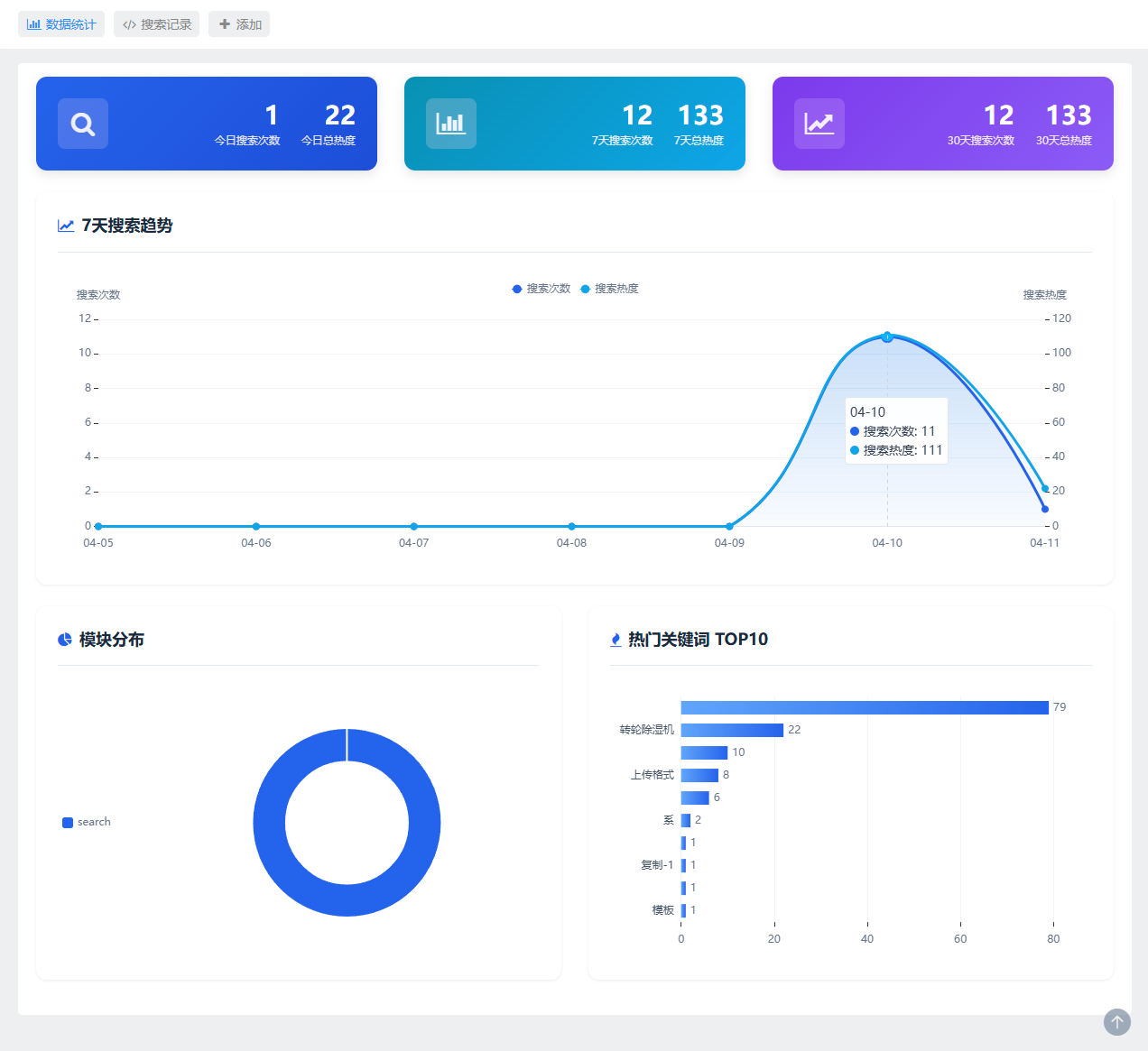Toggle the 搜索热度 legend series
Screen dimensions: 1148x1051
(609, 289)
